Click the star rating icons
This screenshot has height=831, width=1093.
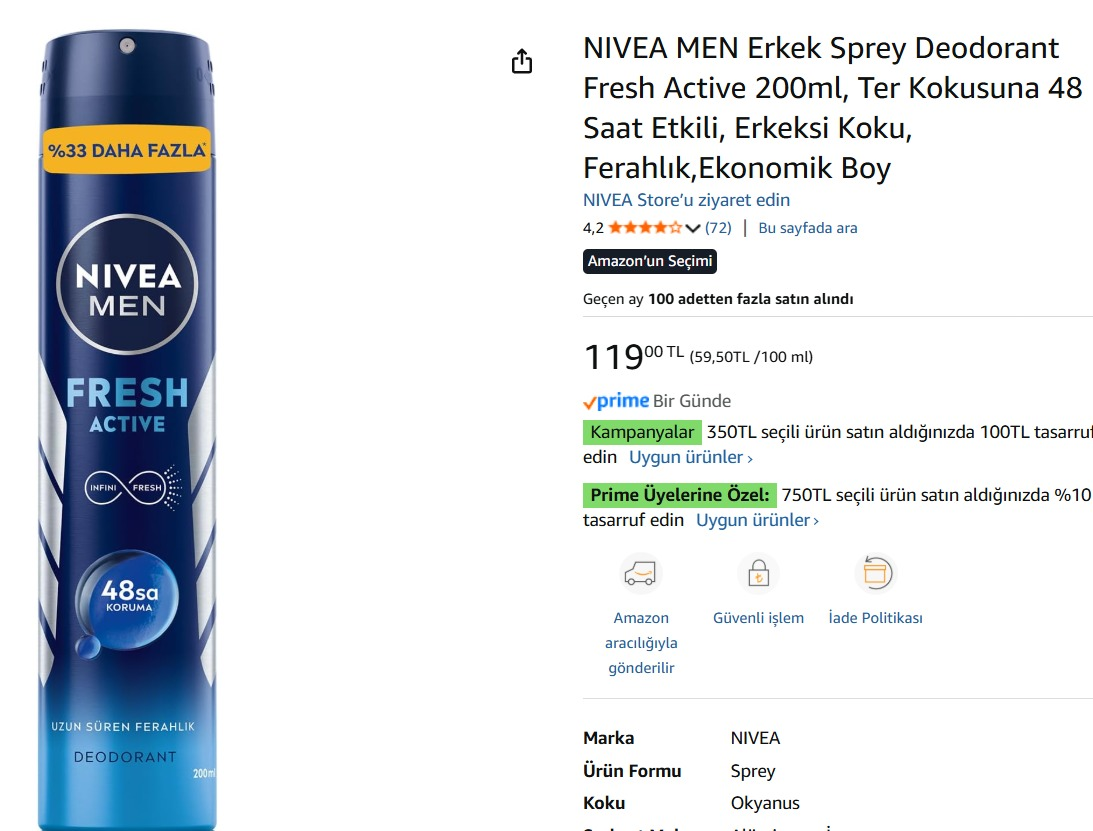click(x=645, y=228)
